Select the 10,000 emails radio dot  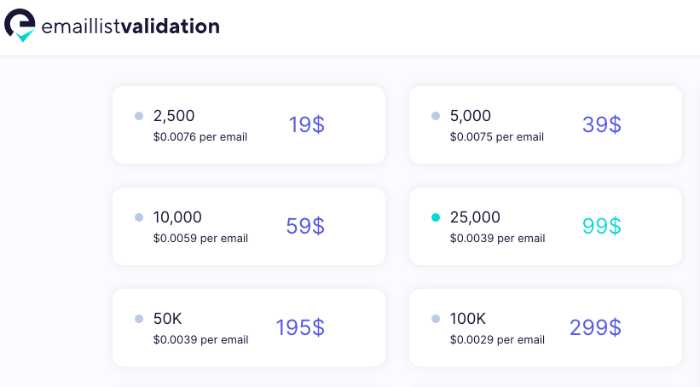point(139,217)
